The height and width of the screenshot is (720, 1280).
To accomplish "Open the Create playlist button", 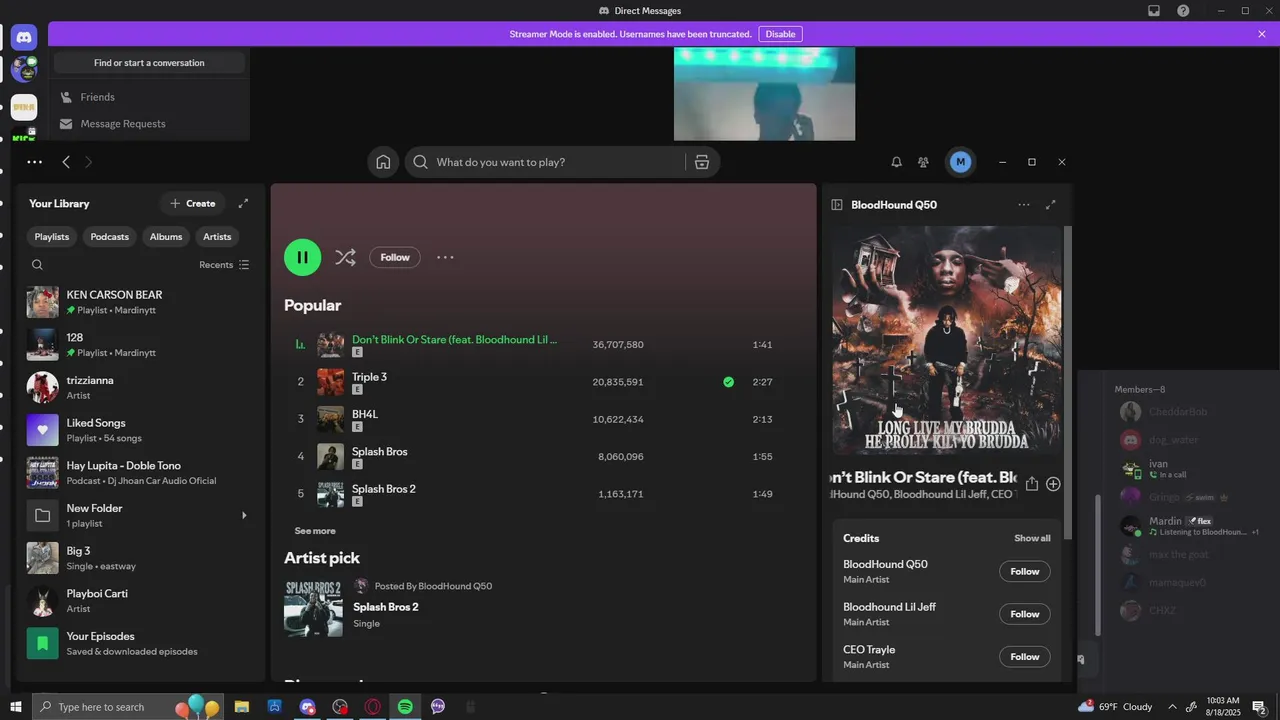I will [x=192, y=203].
